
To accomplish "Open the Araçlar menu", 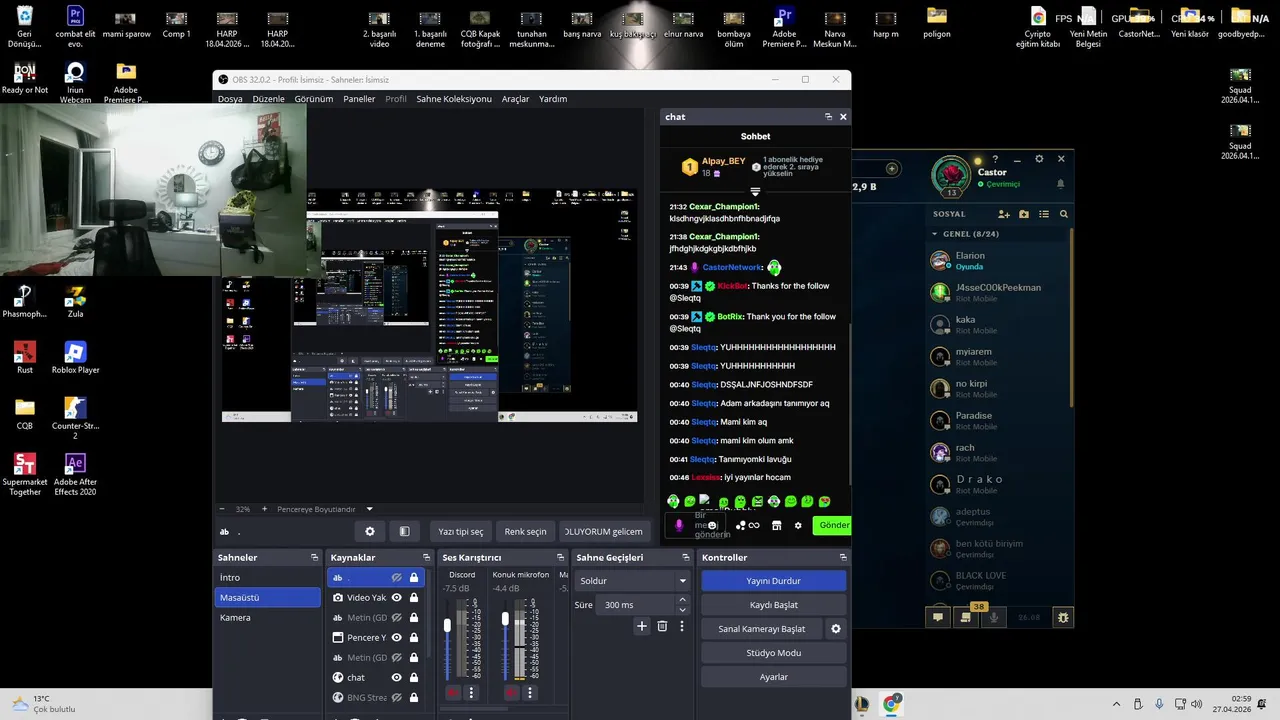I will point(515,99).
